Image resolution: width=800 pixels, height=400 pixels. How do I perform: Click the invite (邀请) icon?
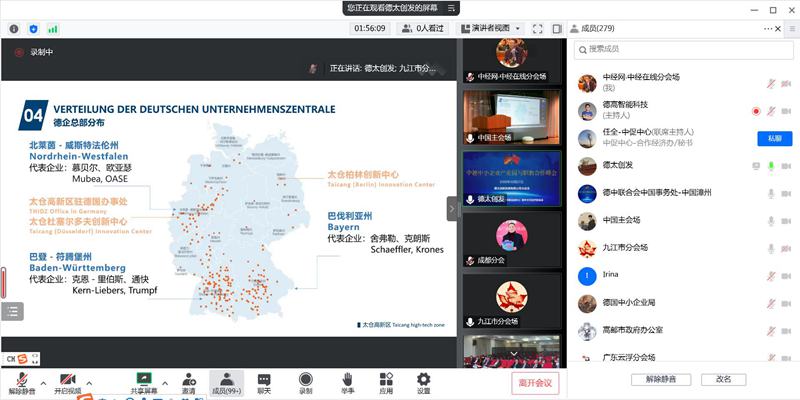pos(188,380)
